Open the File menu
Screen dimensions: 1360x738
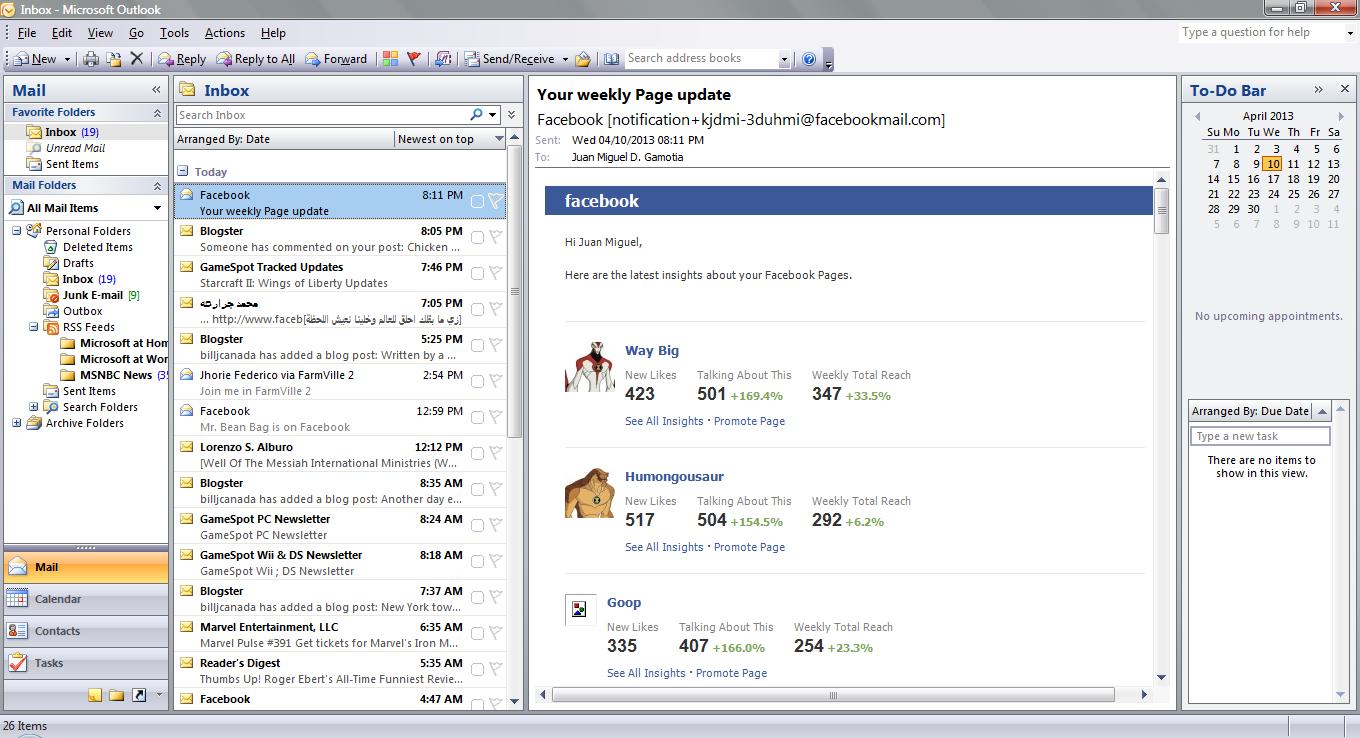click(27, 33)
